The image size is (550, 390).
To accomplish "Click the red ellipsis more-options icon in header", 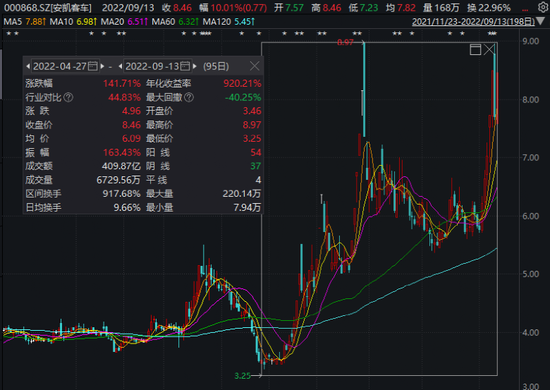I will click(x=525, y=10).
